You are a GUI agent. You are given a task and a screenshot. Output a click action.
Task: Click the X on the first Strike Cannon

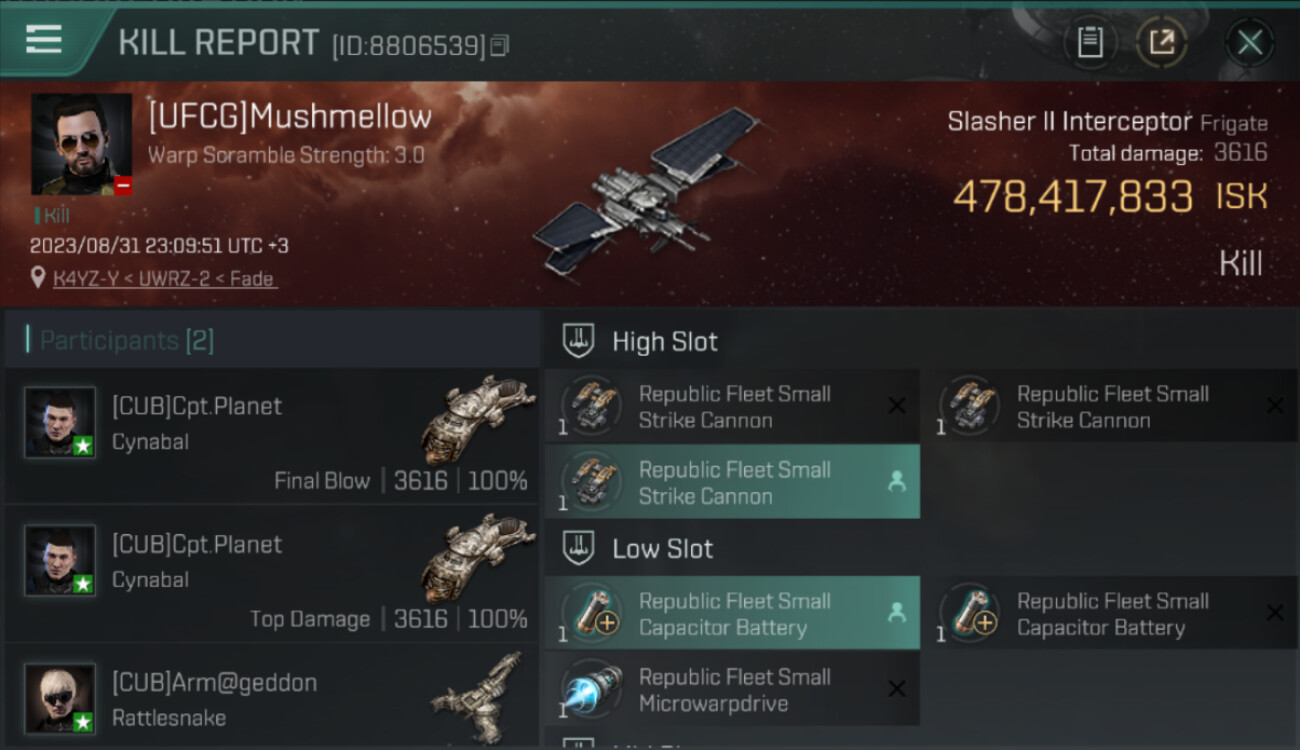(897, 406)
